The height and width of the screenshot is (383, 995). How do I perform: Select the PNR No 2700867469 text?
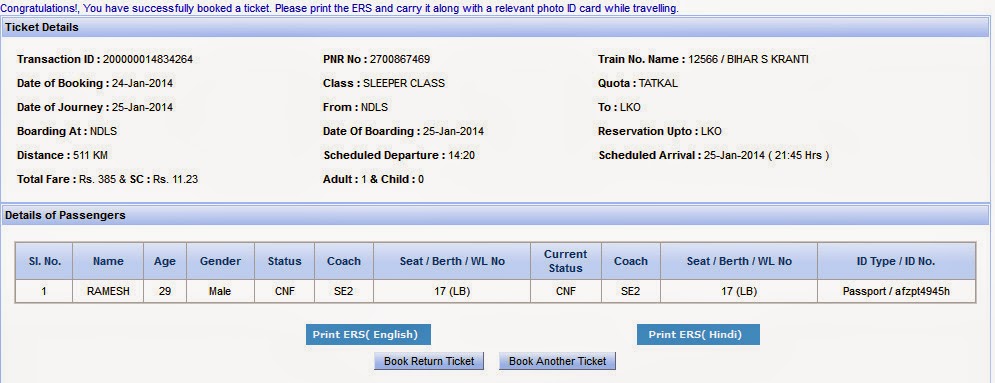click(x=376, y=60)
